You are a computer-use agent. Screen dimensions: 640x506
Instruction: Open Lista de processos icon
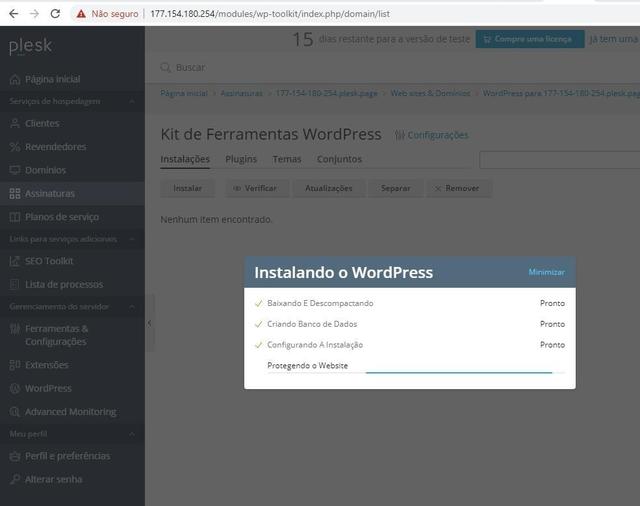[15, 284]
